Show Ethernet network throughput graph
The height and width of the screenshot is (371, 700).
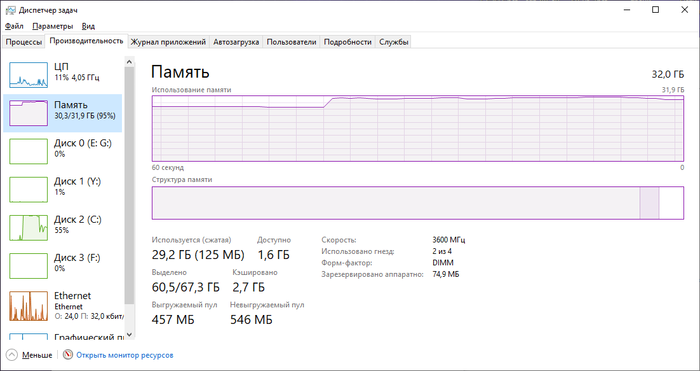62,306
